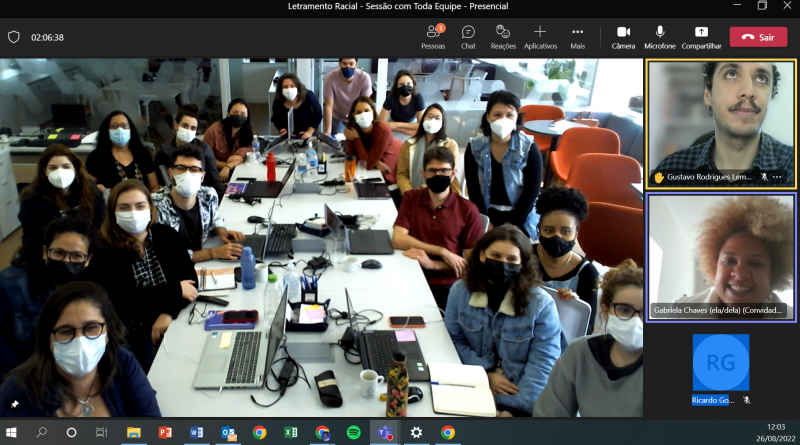Open the Reações menu
Screen dimensions: 800x445
[503, 37]
